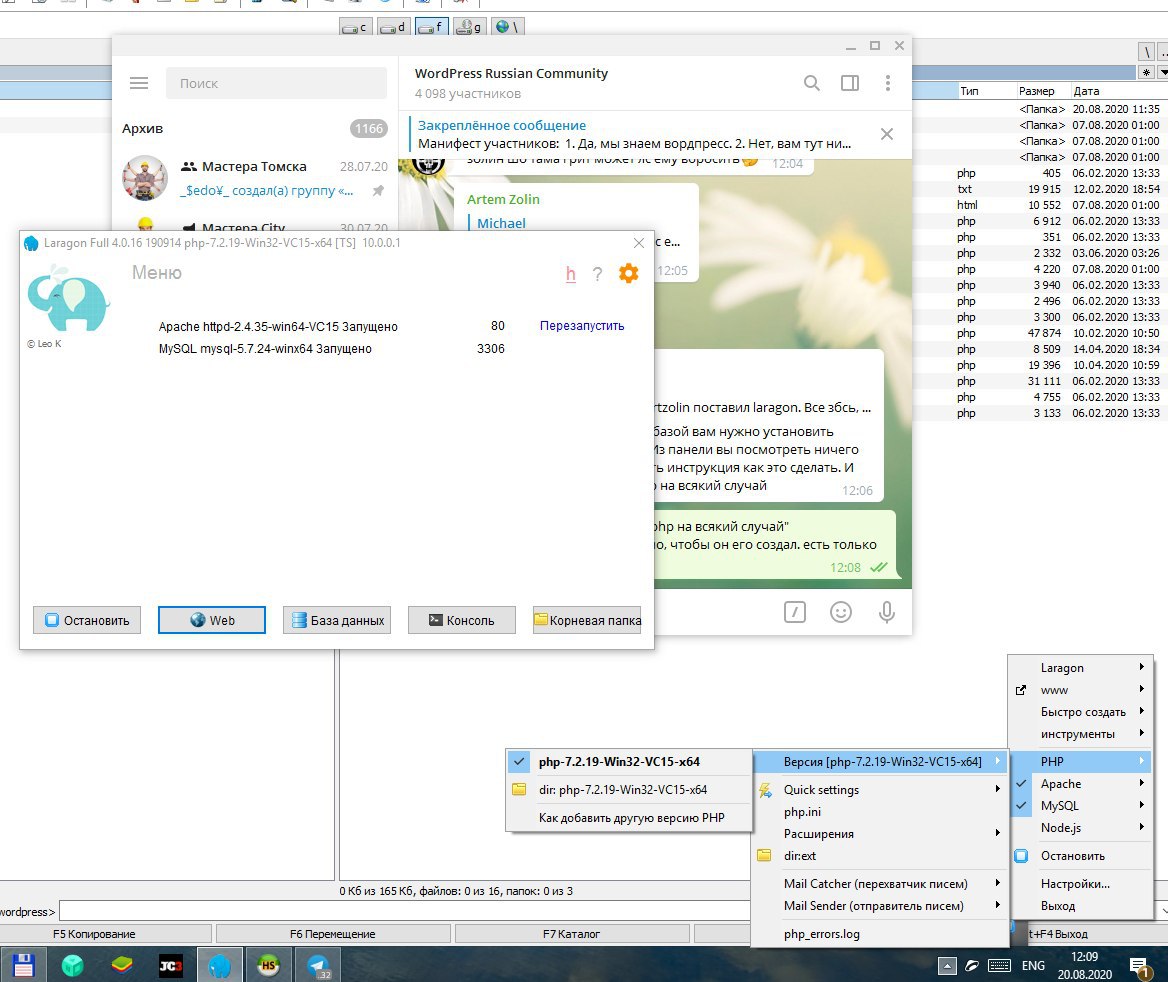Expand Версия php-7.2.19 submenu
The image size is (1168, 982).
(x=879, y=761)
